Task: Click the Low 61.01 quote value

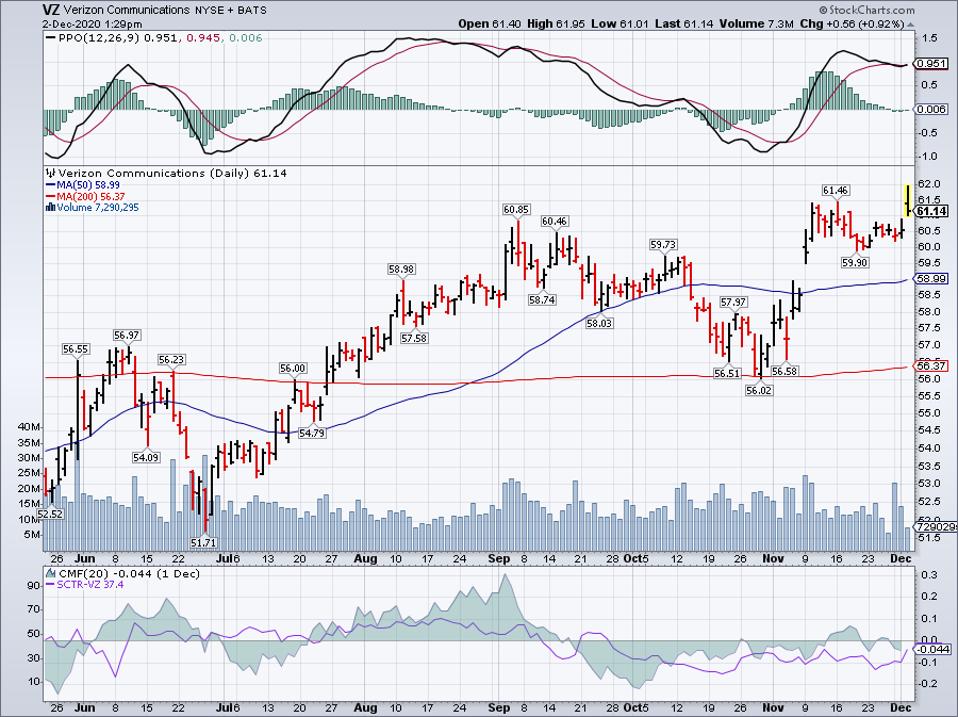Action: pos(620,24)
